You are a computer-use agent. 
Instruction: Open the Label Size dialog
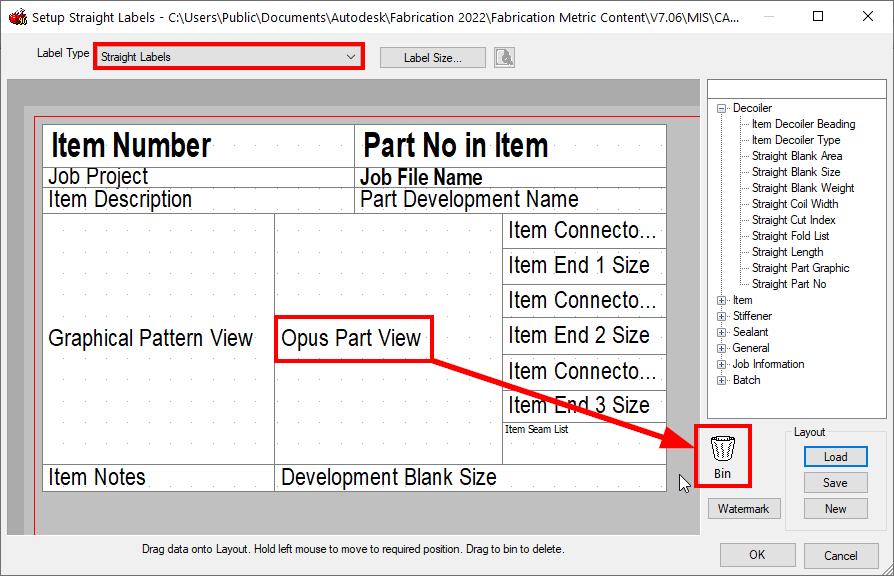432,56
